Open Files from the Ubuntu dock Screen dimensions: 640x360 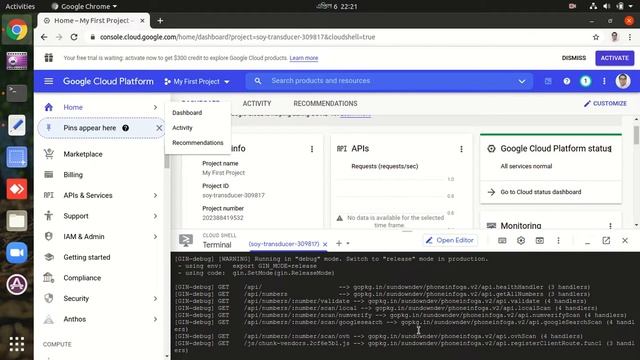pos(17,221)
